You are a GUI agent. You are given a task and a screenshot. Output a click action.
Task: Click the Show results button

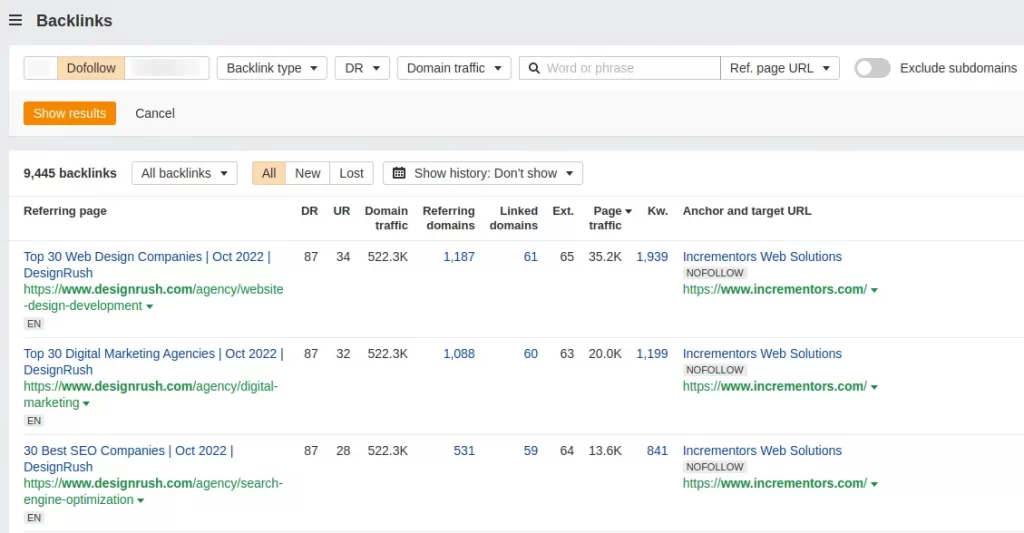tap(70, 113)
